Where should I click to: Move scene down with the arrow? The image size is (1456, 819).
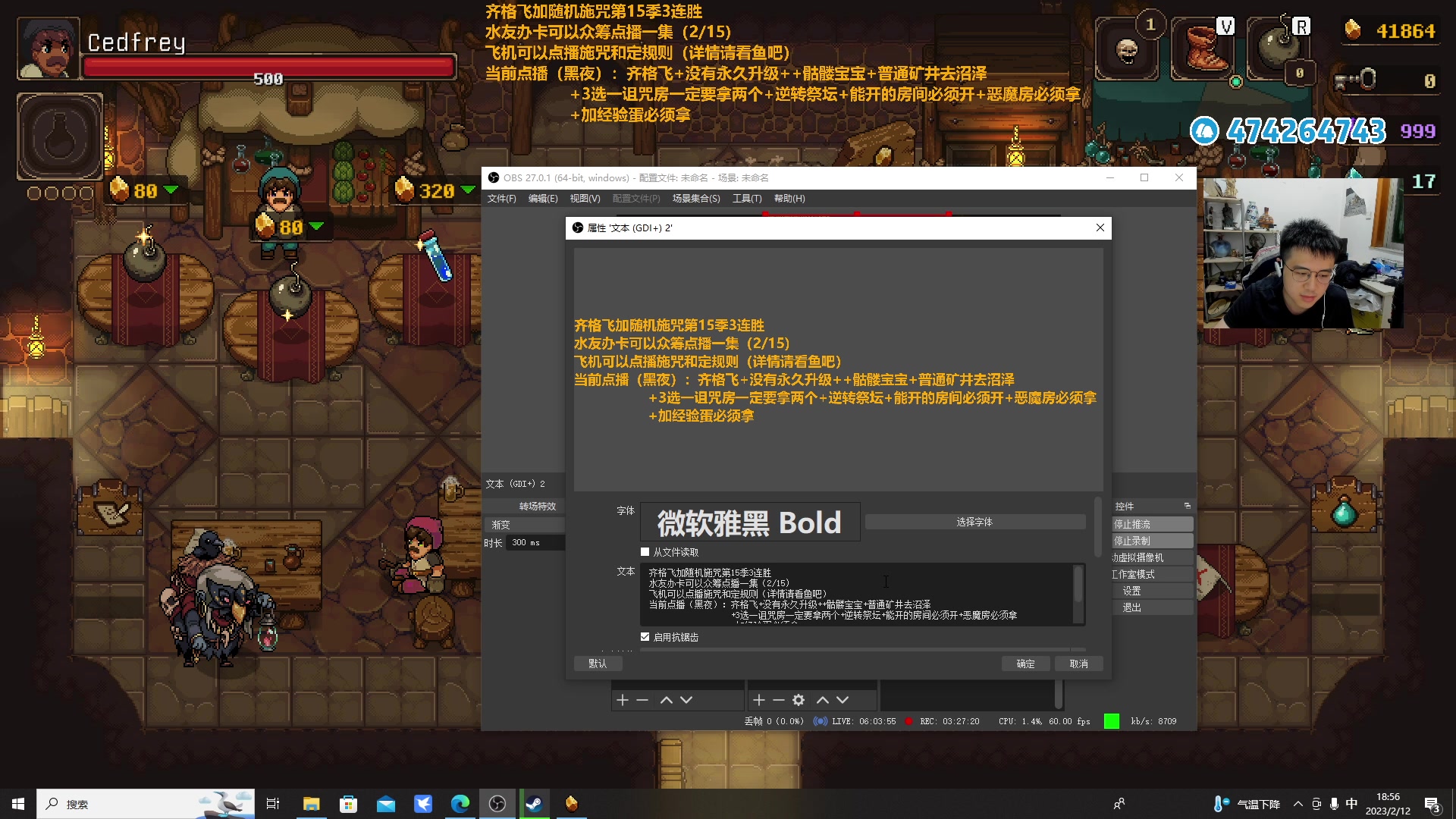686,700
